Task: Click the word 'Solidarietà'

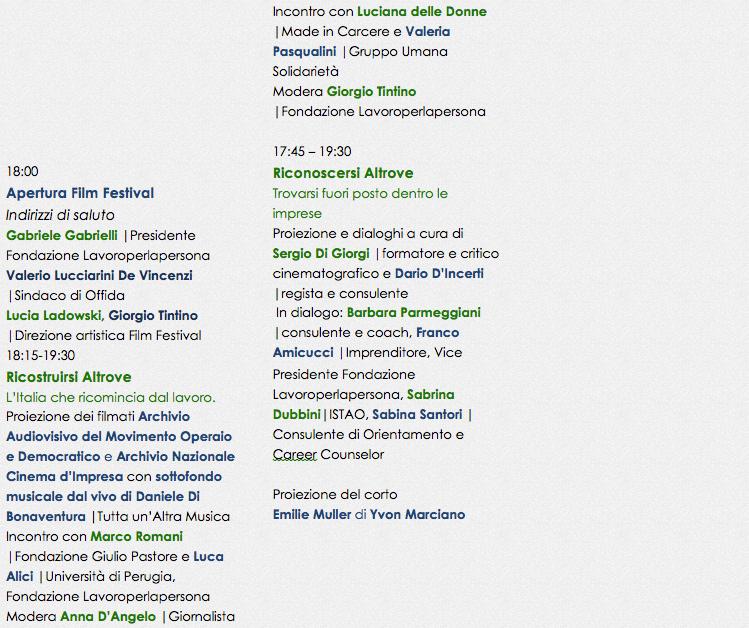Action: coord(305,72)
